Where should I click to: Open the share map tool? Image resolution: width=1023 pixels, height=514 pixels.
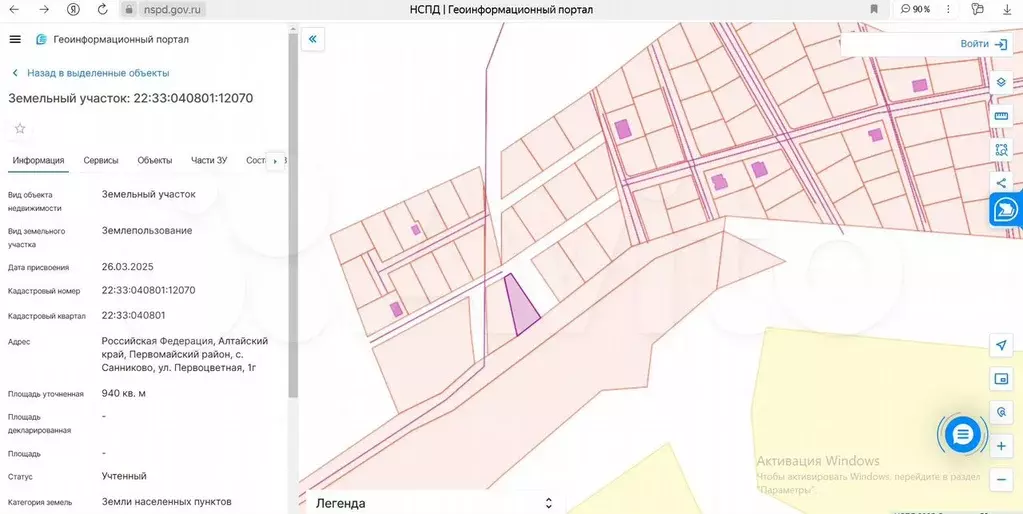click(x=1001, y=183)
